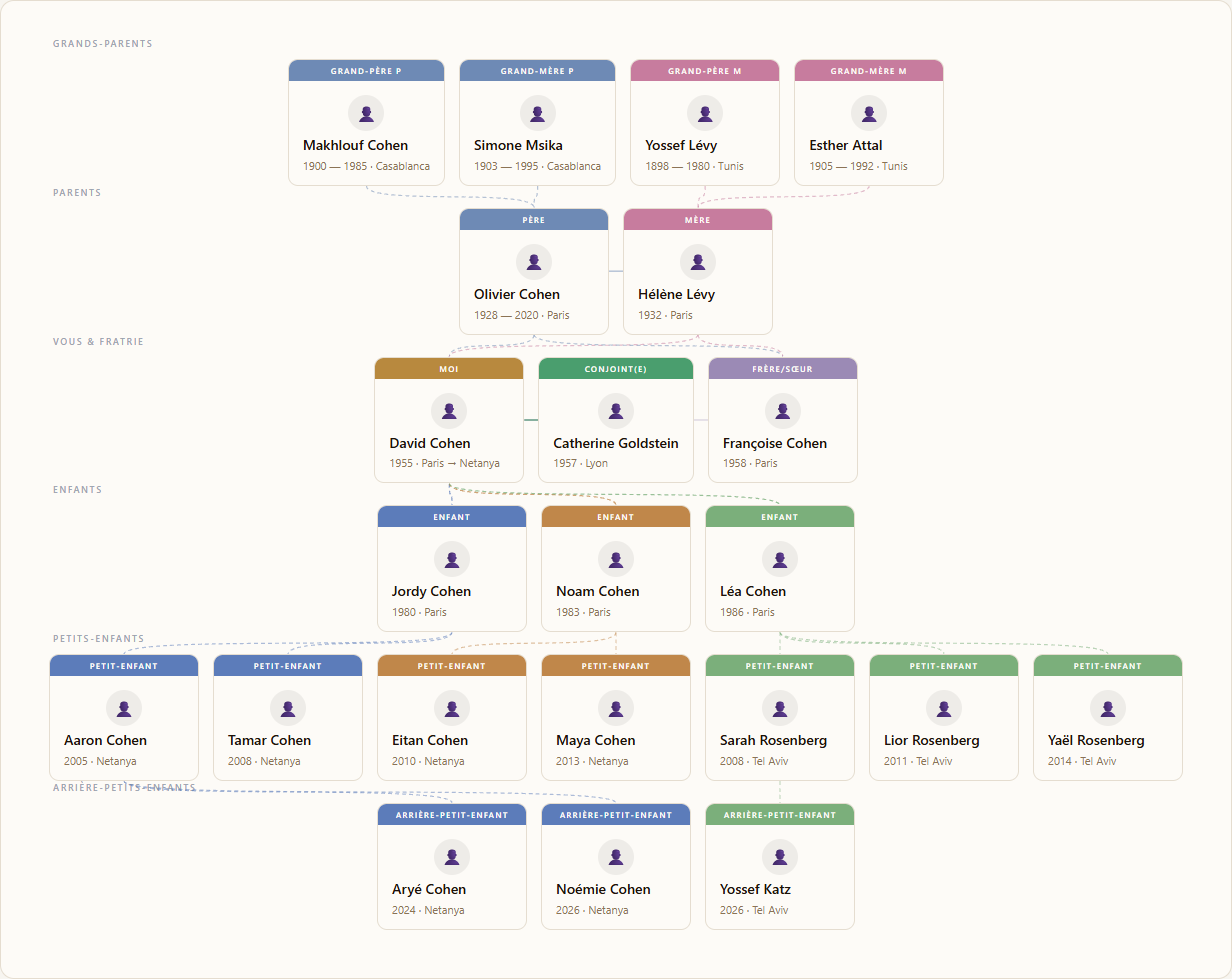Click Olivier Cohen's profile avatar
The image size is (1232, 979).
tap(534, 262)
